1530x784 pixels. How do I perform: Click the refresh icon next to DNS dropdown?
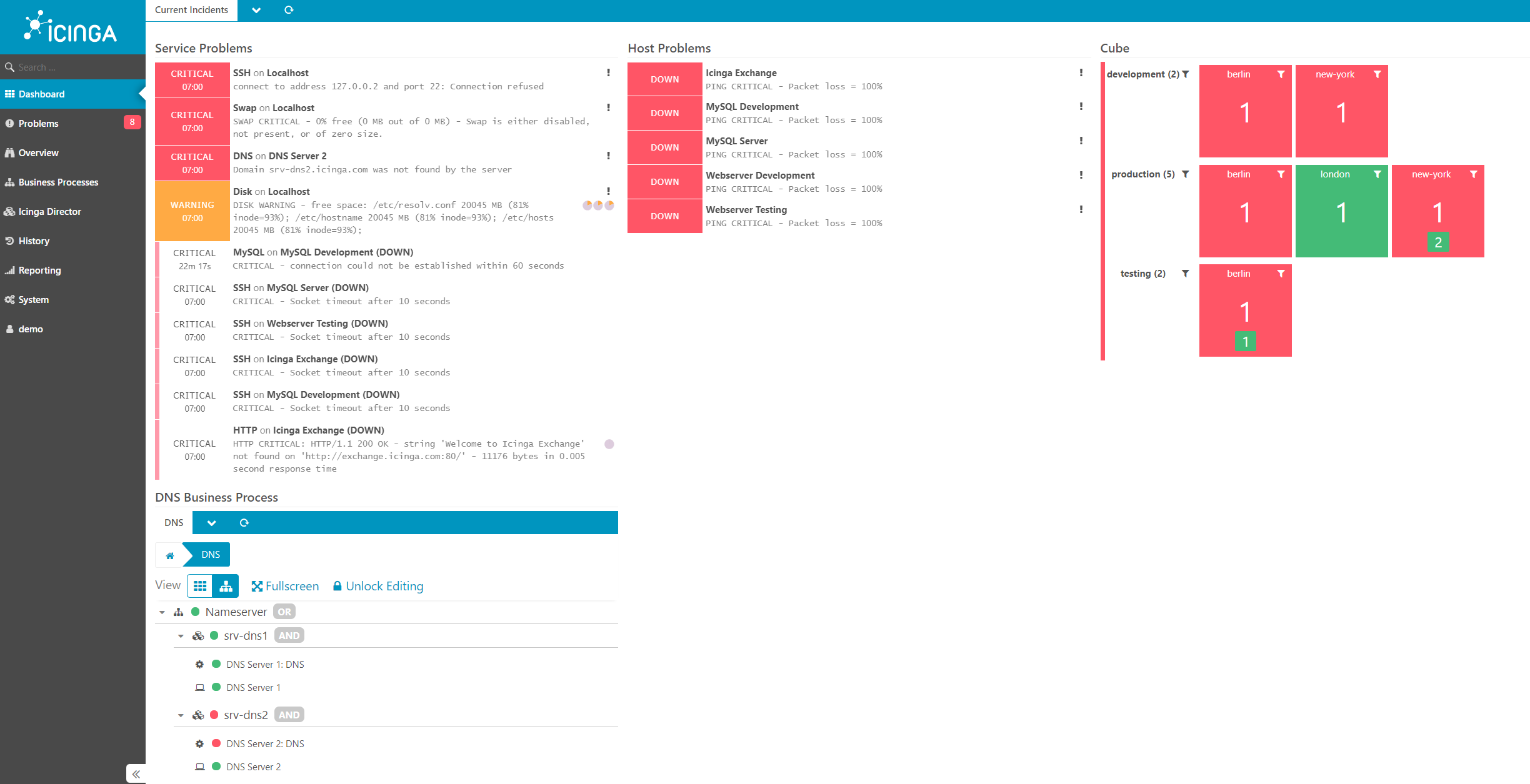coord(243,522)
